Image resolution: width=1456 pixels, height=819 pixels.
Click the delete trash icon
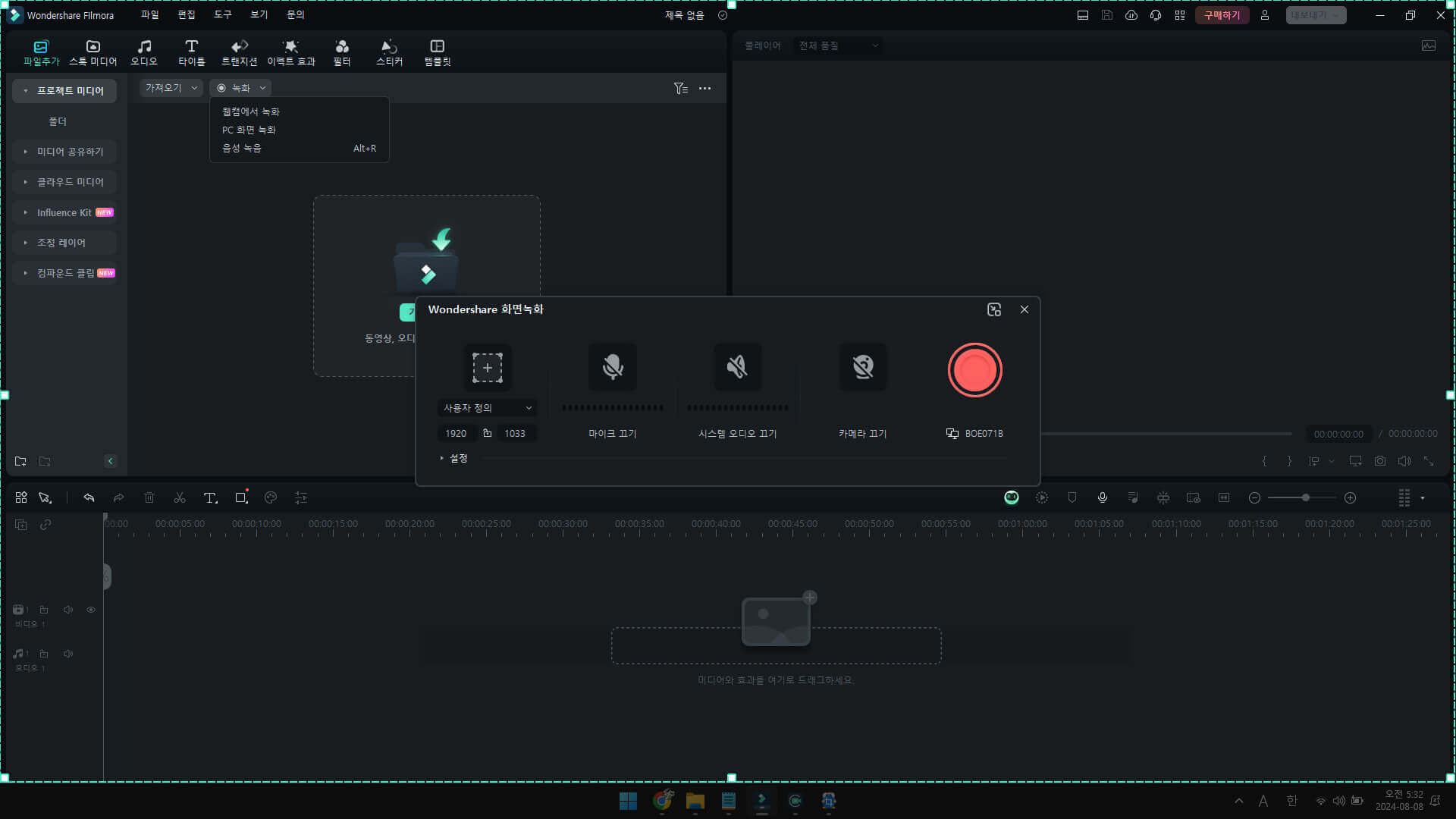click(x=149, y=497)
